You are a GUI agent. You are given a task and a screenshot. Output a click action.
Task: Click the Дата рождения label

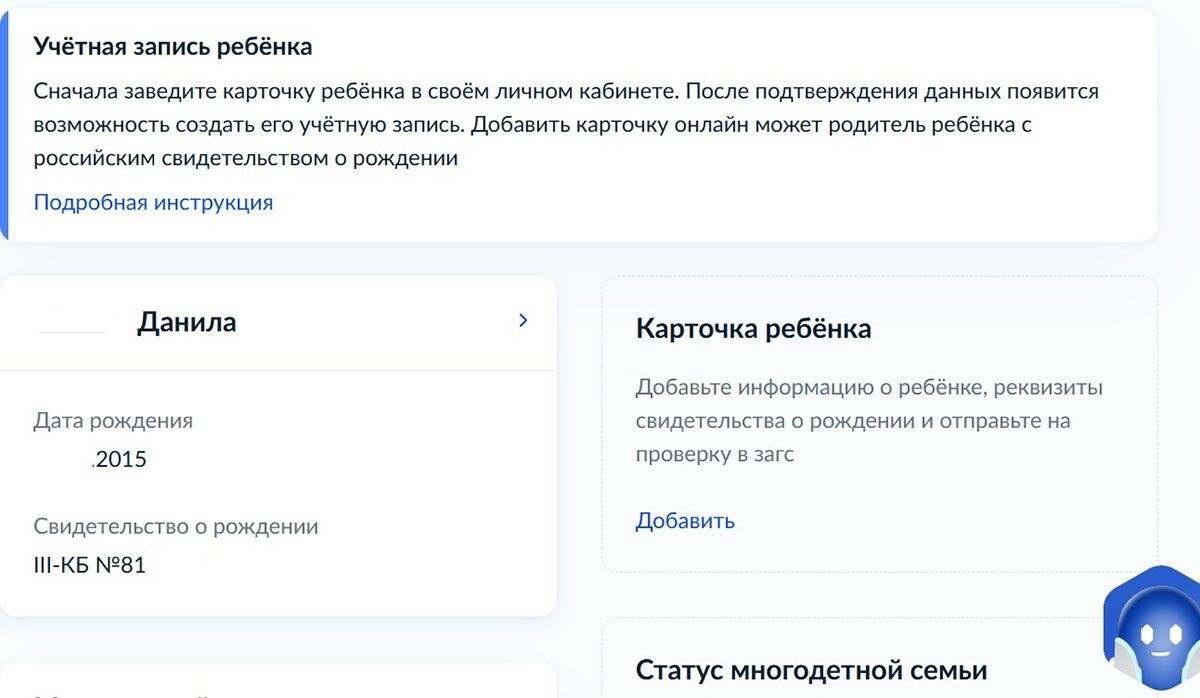click(113, 420)
